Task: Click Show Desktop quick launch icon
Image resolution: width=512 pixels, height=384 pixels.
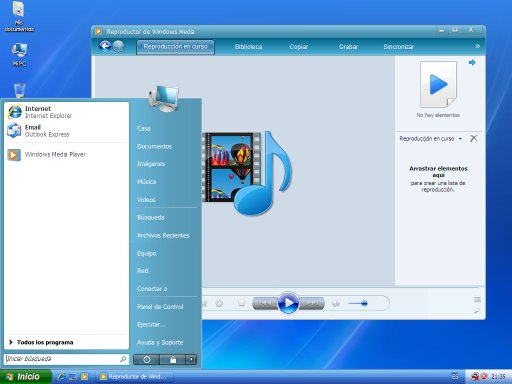Action: coord(73,377)
